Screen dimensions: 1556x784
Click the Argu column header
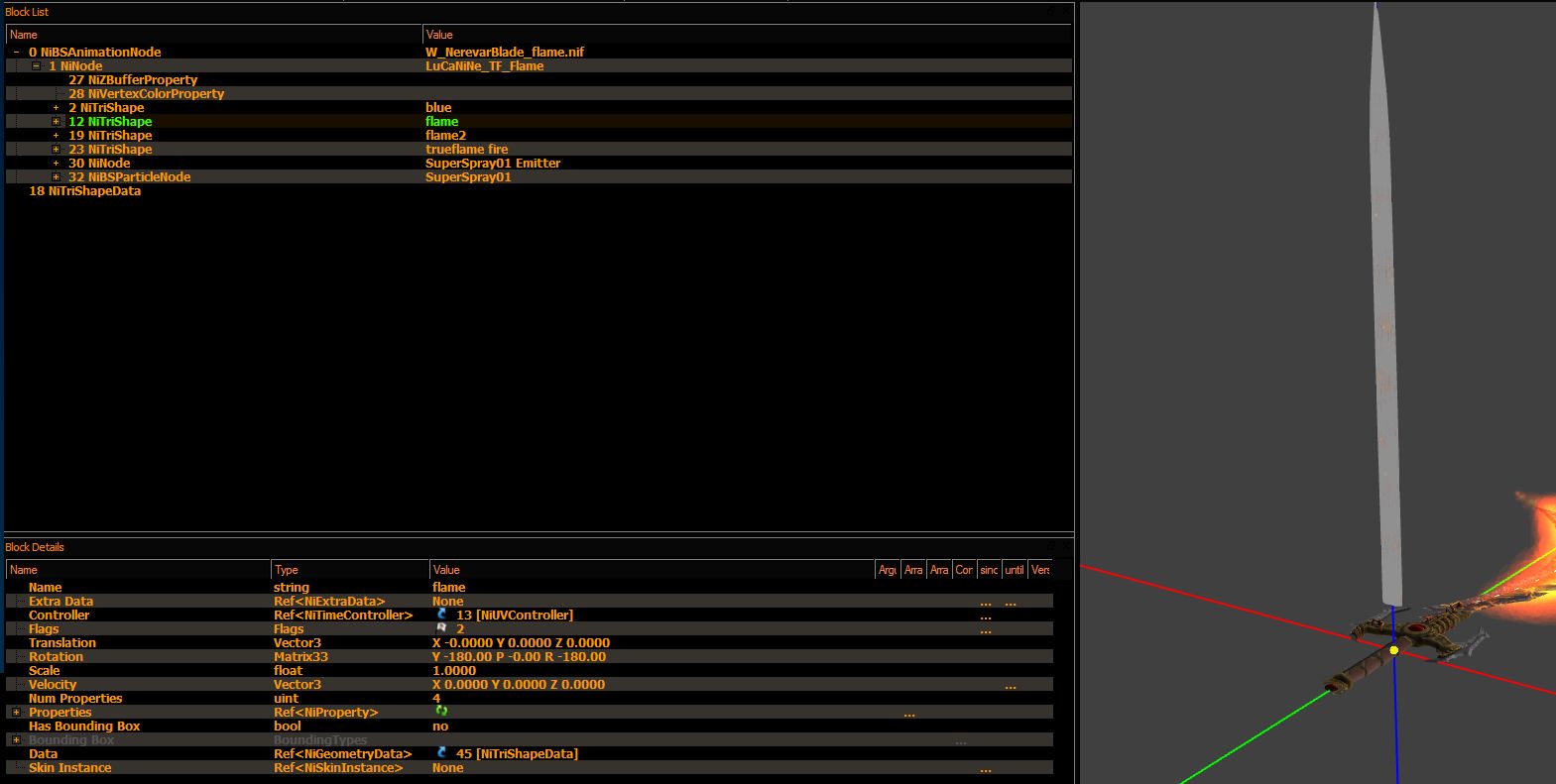click(888, 570)
